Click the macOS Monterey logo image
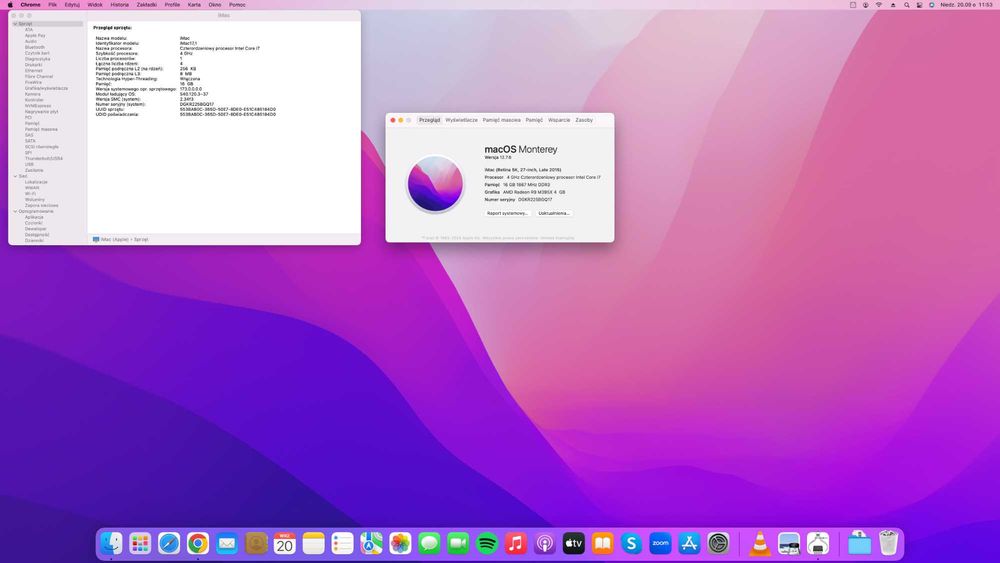 [435, 184]
